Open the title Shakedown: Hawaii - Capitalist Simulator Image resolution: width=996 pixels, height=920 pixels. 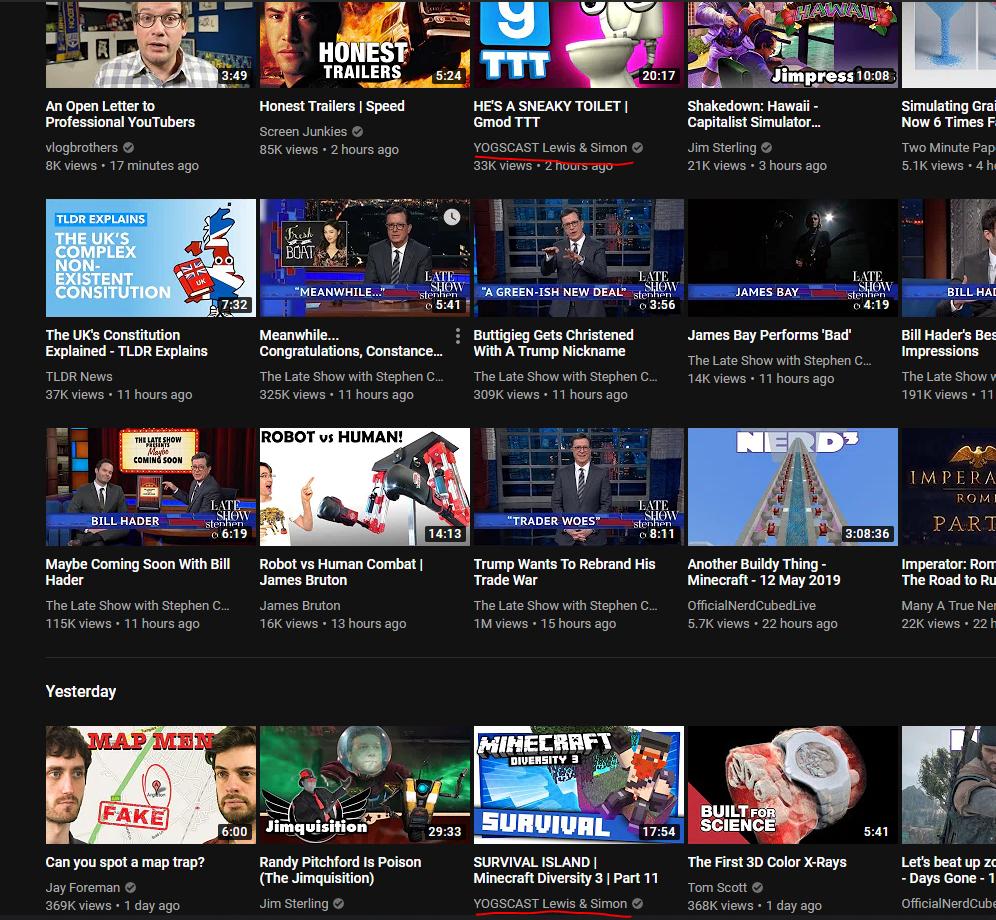754,114
